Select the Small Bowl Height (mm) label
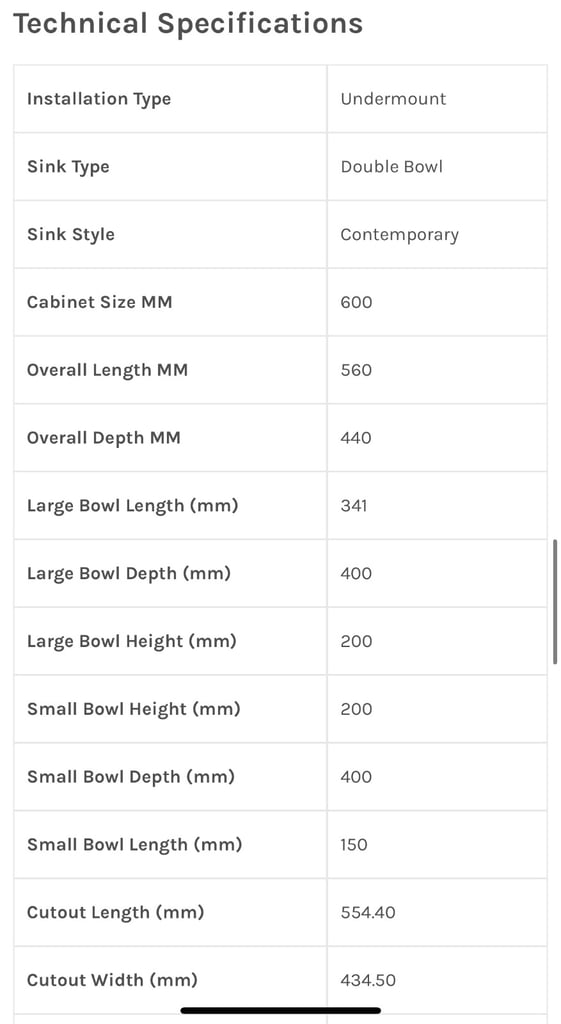The height and width of the screenshot is (1024, 561). click(133, 709)
